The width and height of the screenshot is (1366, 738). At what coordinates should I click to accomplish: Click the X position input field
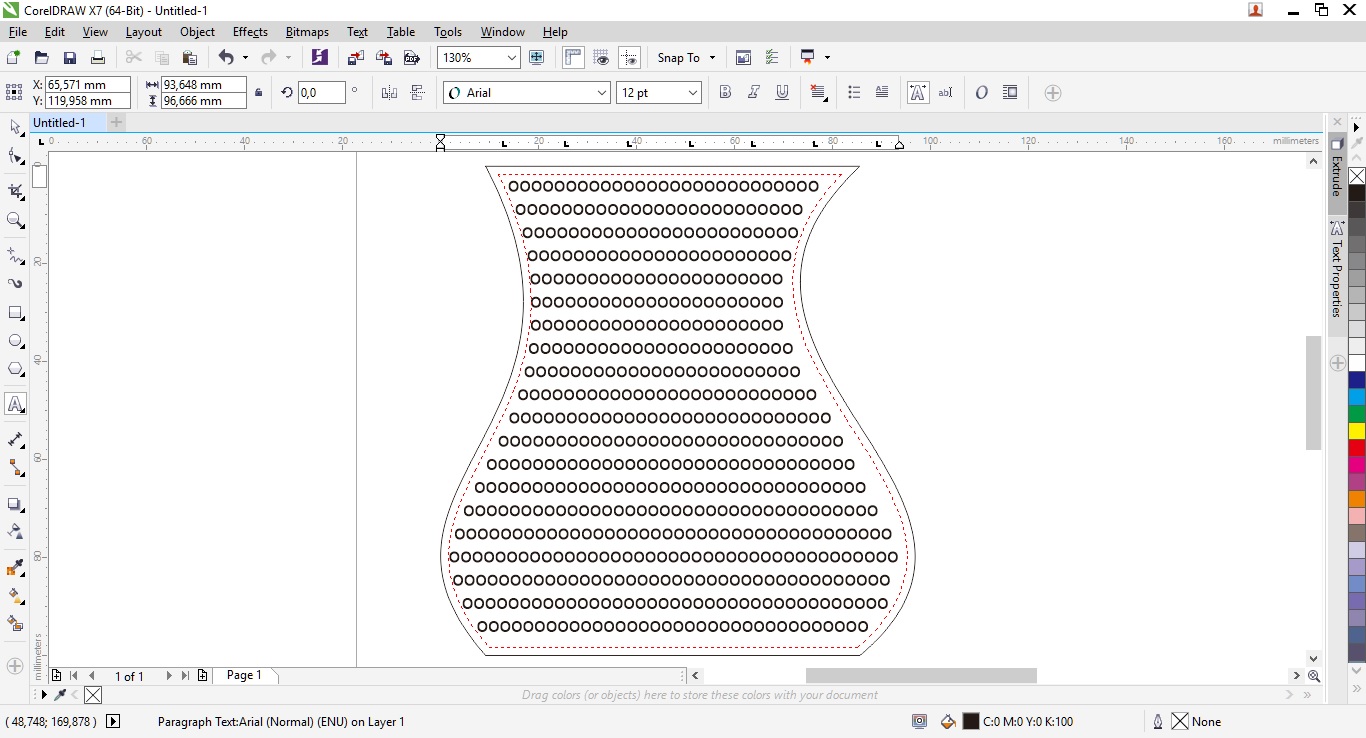point(88,85)
